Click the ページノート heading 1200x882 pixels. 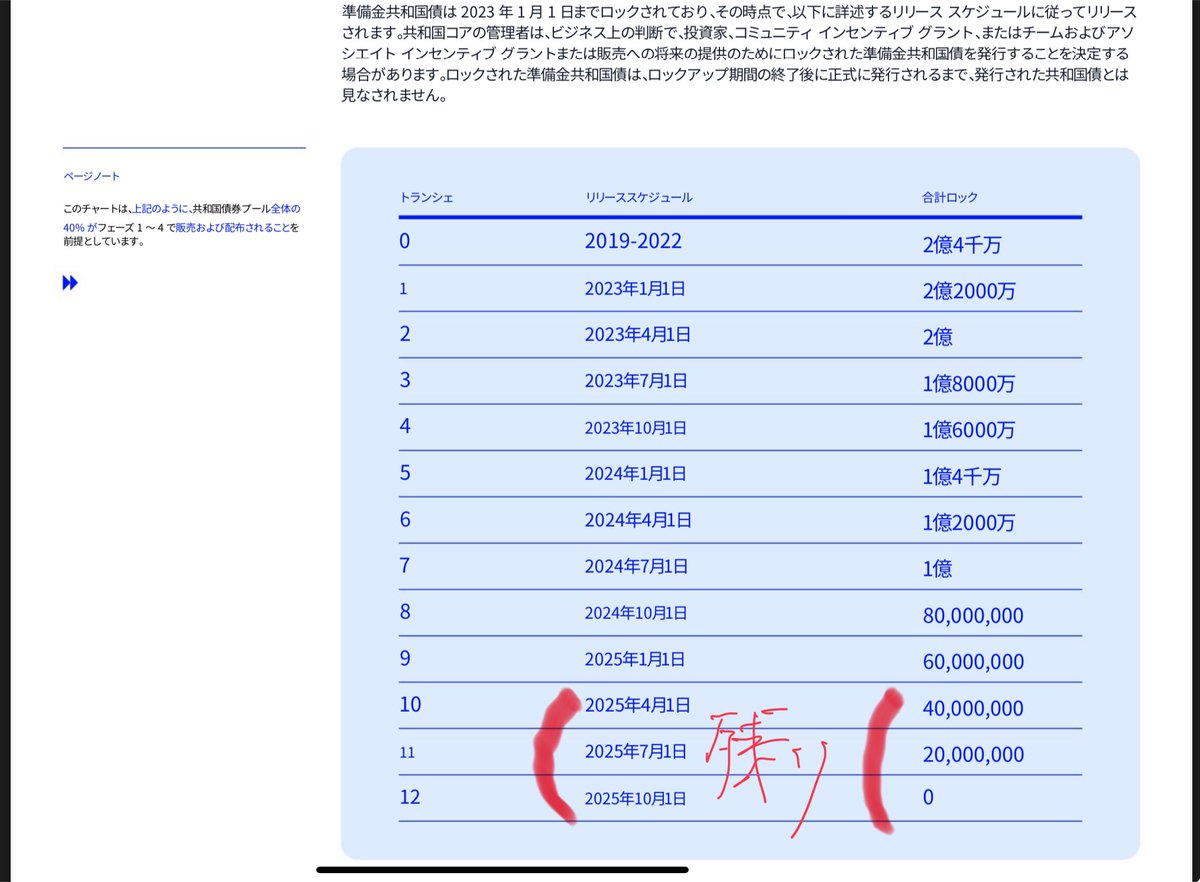coord(91,176)
